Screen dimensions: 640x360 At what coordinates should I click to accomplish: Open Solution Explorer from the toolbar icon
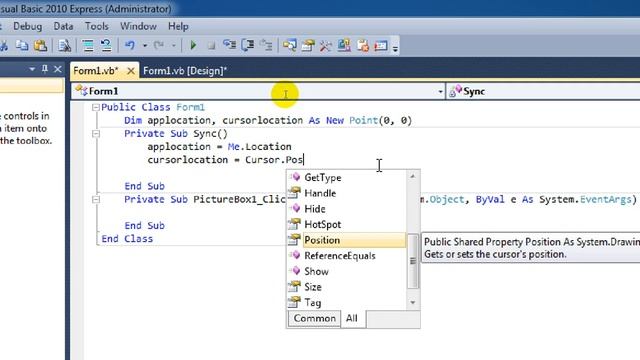pyautogui.click(x=290, y=45)
